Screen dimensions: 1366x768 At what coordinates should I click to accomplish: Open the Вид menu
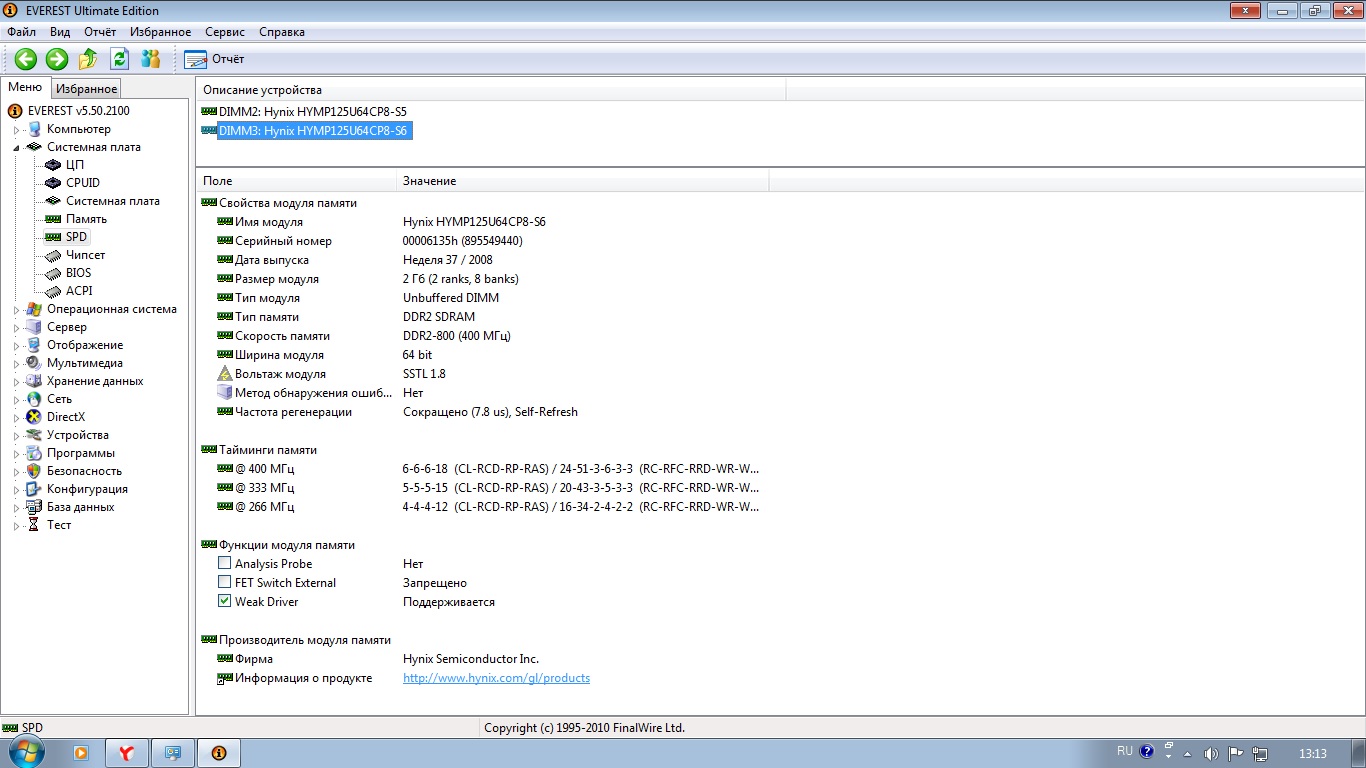coord(60,32)
